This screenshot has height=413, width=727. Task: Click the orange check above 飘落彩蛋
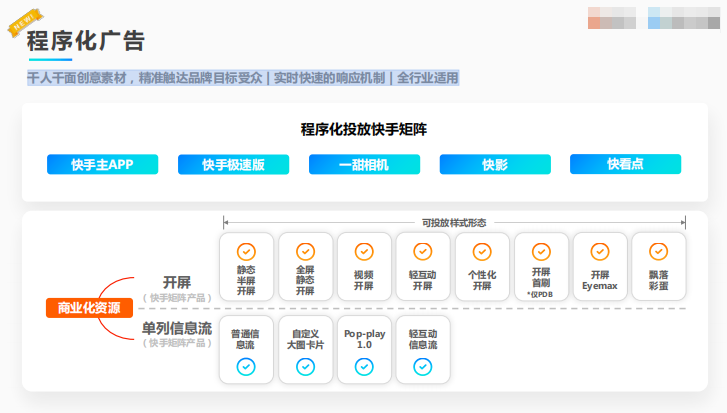658,252
